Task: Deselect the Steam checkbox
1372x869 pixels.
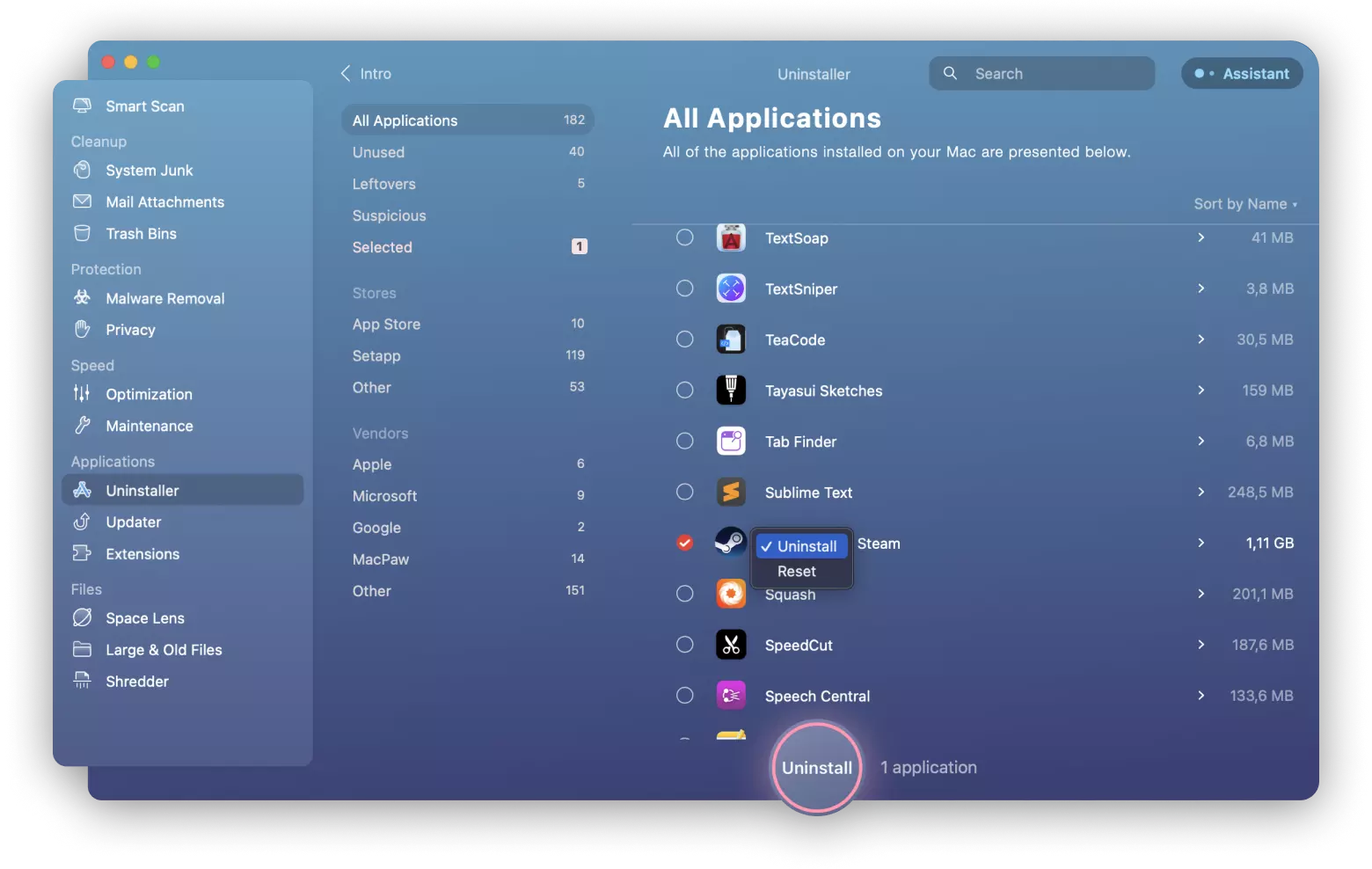Action: (x=685, y=543)
